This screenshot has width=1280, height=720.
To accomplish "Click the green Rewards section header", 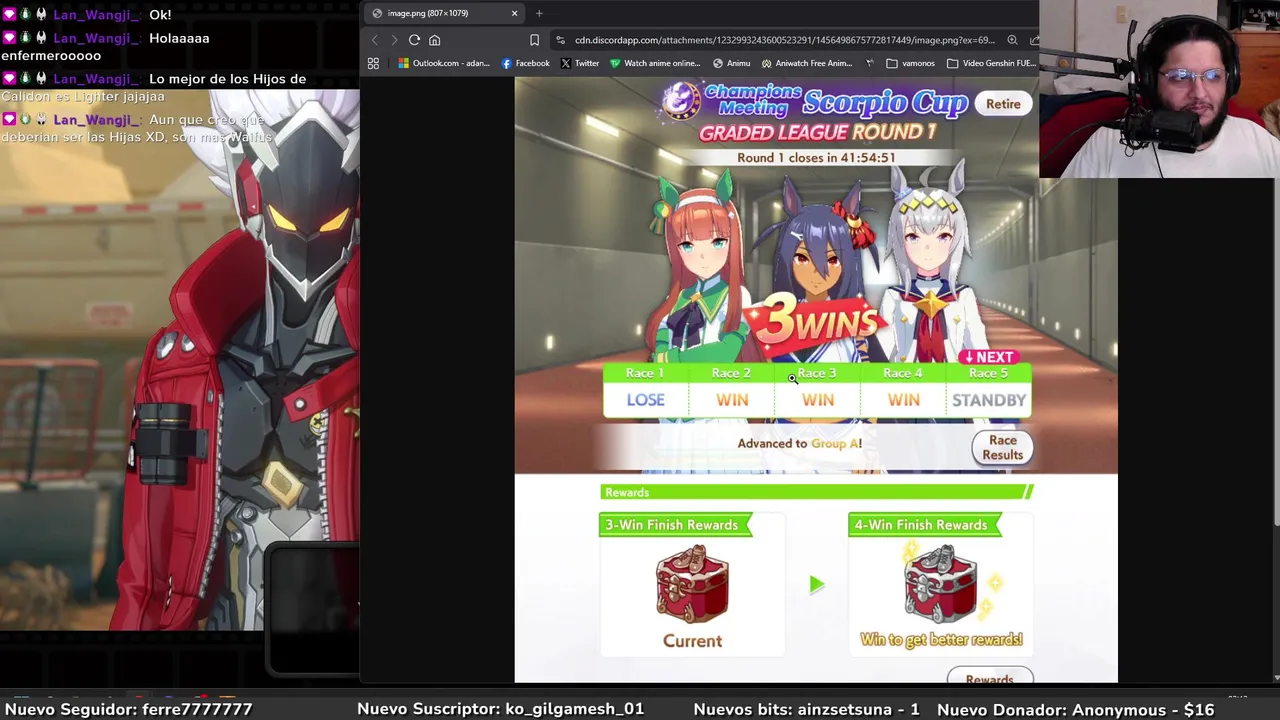I will [x=816, y=492].
